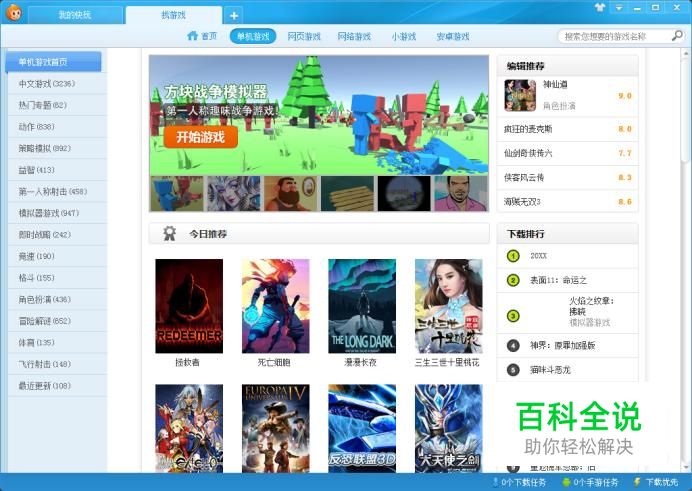Select the sniper scope banner thumbnail
Screen dimensions: 692x491
point(404,194)
